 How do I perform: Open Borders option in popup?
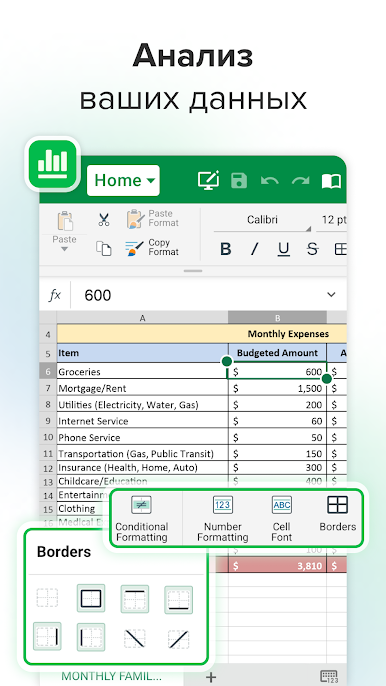tap(337, 514)
